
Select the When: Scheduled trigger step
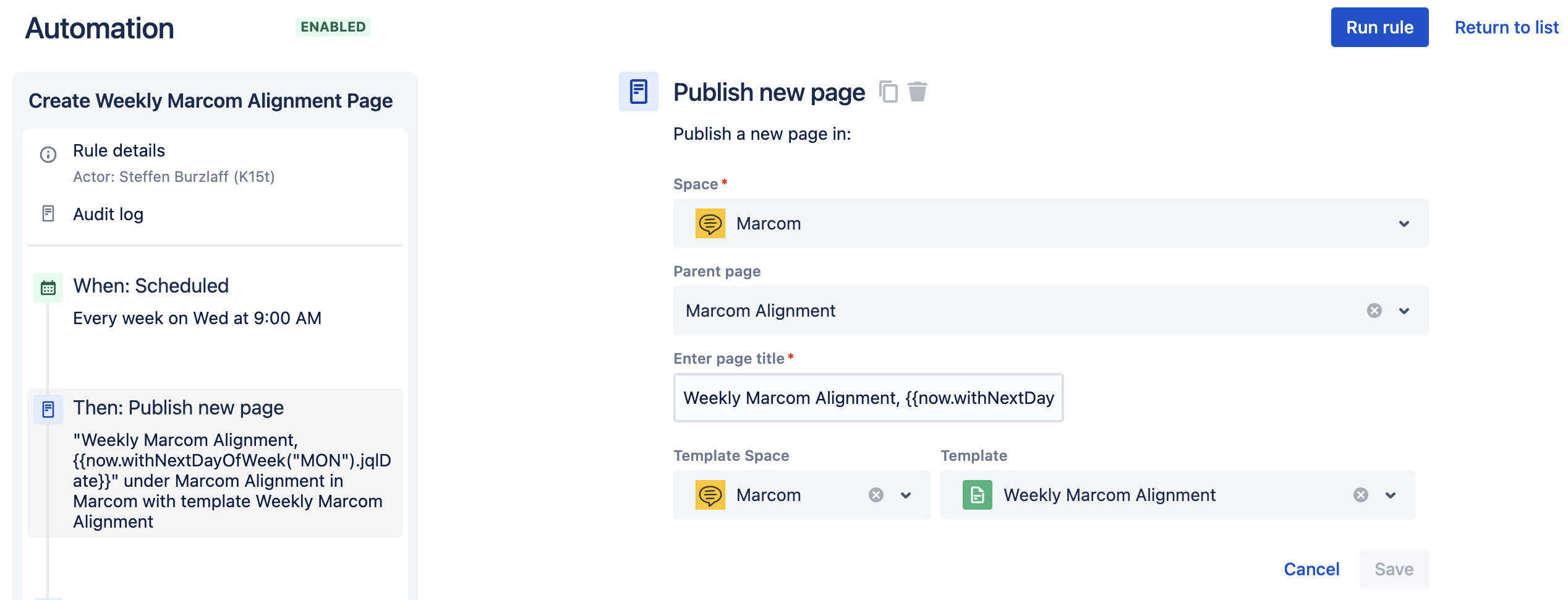[x=151, y=286]
